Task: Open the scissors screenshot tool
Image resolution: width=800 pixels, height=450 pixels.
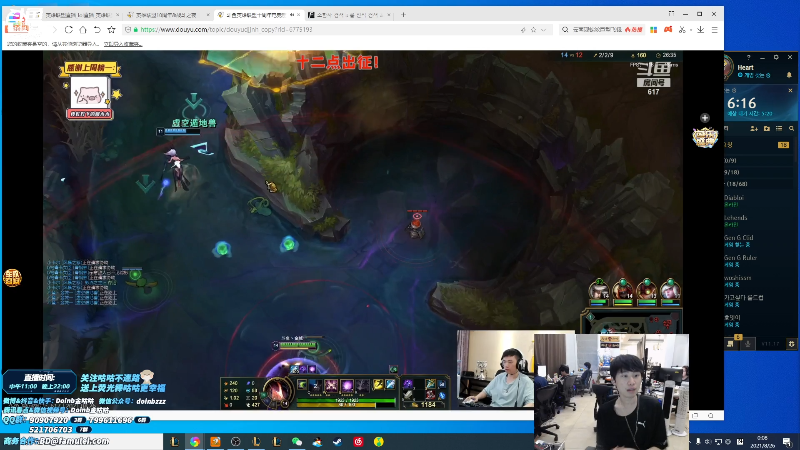Action: click(682, 30)
